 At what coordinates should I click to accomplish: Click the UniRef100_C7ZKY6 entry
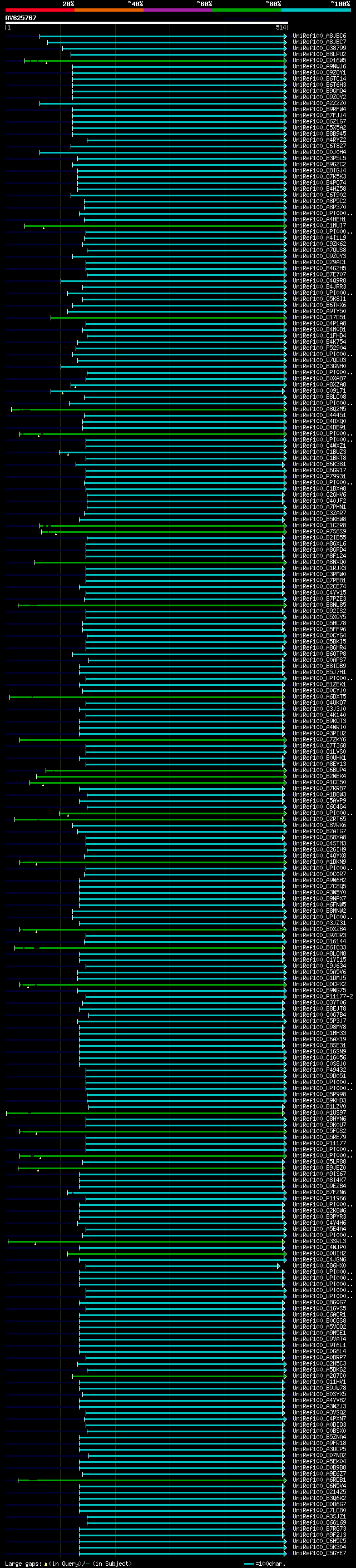pyautogui.click(x=319, y=740)
